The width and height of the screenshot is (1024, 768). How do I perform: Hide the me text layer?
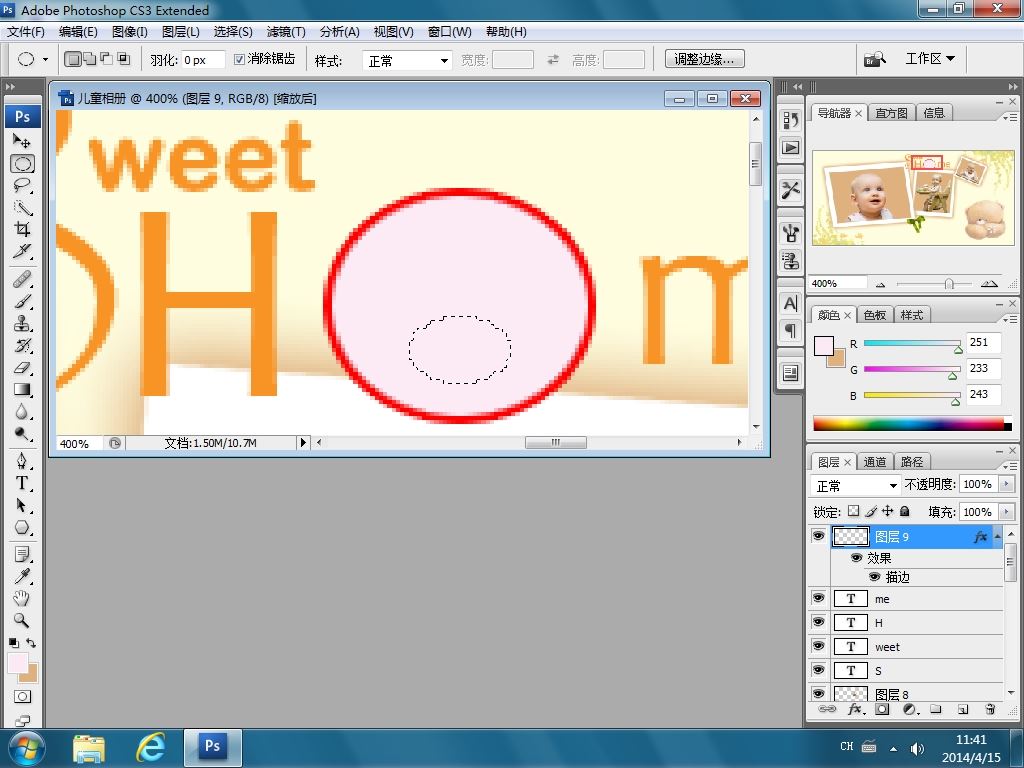pos(818,598)
